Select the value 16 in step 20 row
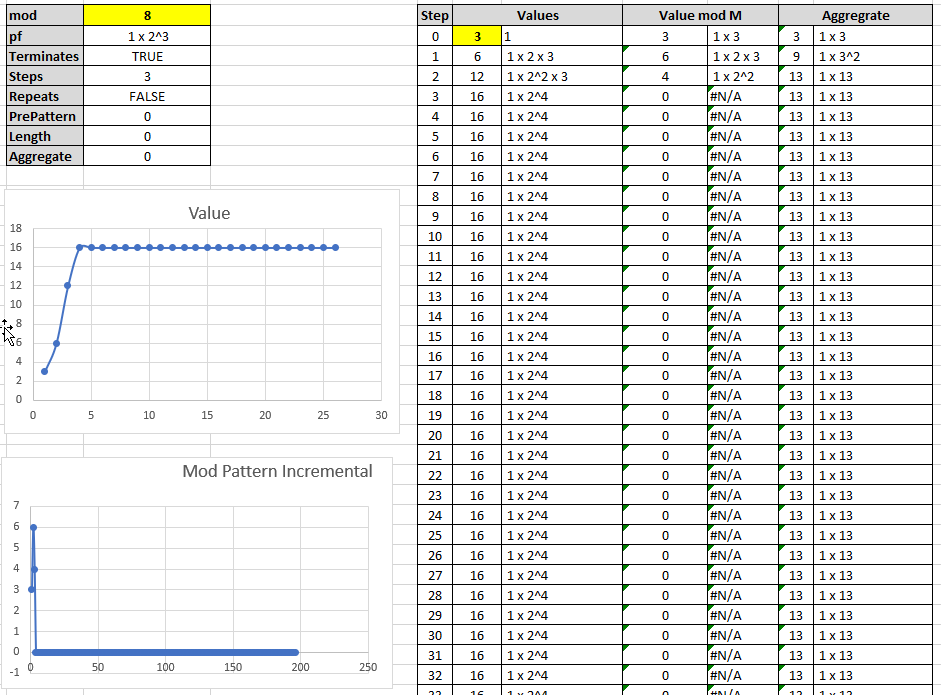941x695 pixels. point(477,436)
